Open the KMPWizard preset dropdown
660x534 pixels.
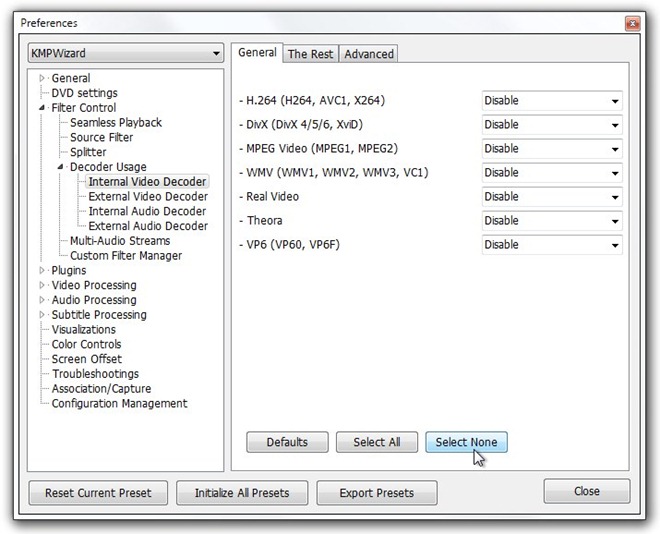[x=126, y=53]
